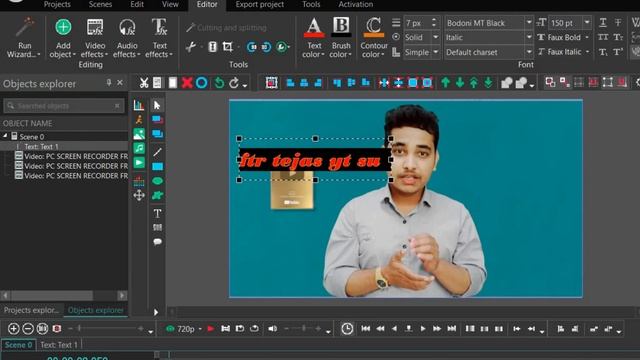Click Cutting and splitting

[x=226, y=28]
